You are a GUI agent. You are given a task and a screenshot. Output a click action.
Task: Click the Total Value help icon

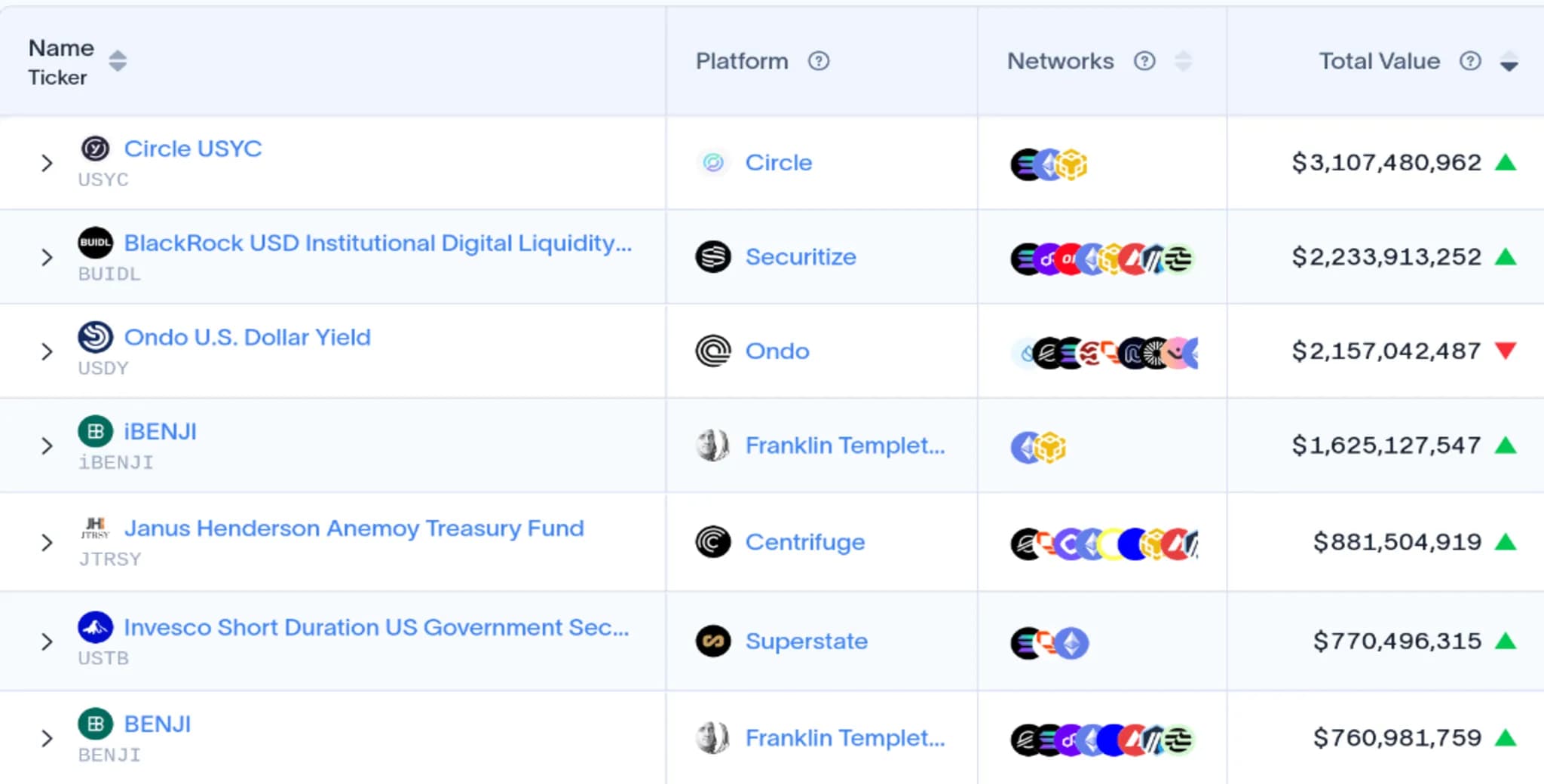[x=1470, y=61]
